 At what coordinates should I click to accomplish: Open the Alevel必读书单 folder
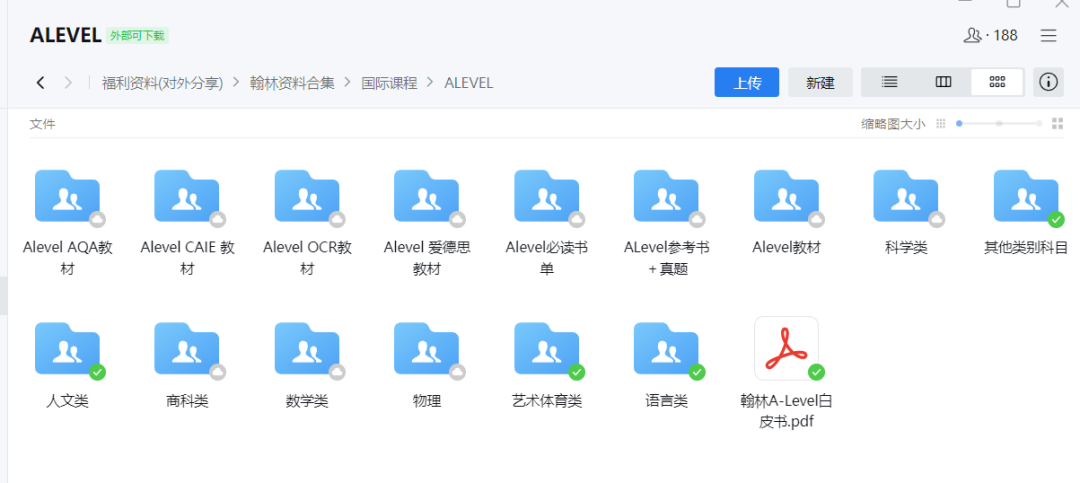point(546,196)
